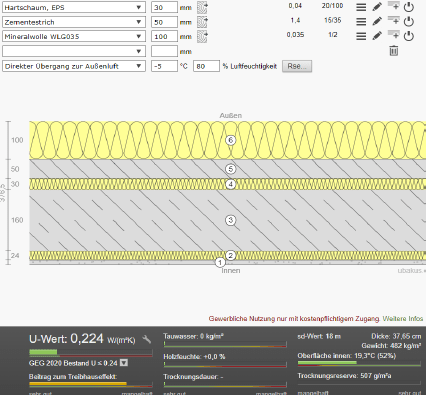Toggle Hartschaum, EPS layer on/off

pos(409,7)
